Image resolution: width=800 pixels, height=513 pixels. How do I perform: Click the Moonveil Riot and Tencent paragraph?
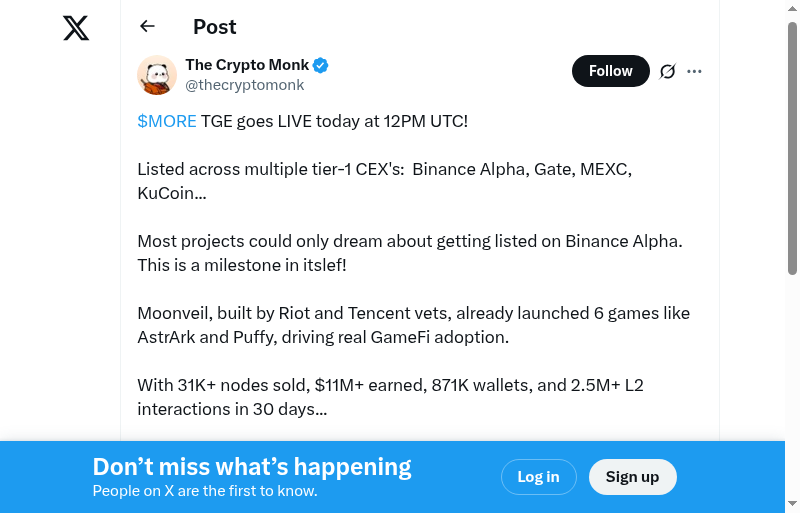tap(413, 325)
